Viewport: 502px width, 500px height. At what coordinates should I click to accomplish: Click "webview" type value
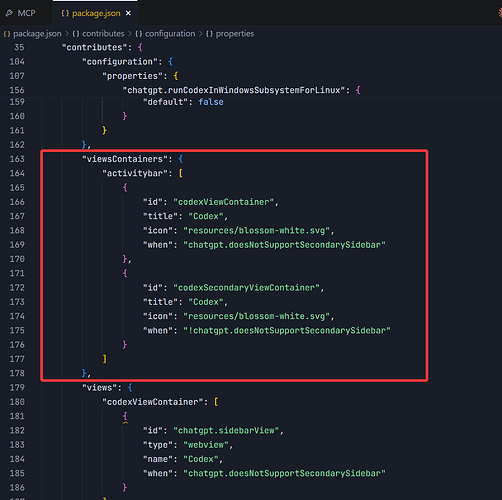coord(206,445)
